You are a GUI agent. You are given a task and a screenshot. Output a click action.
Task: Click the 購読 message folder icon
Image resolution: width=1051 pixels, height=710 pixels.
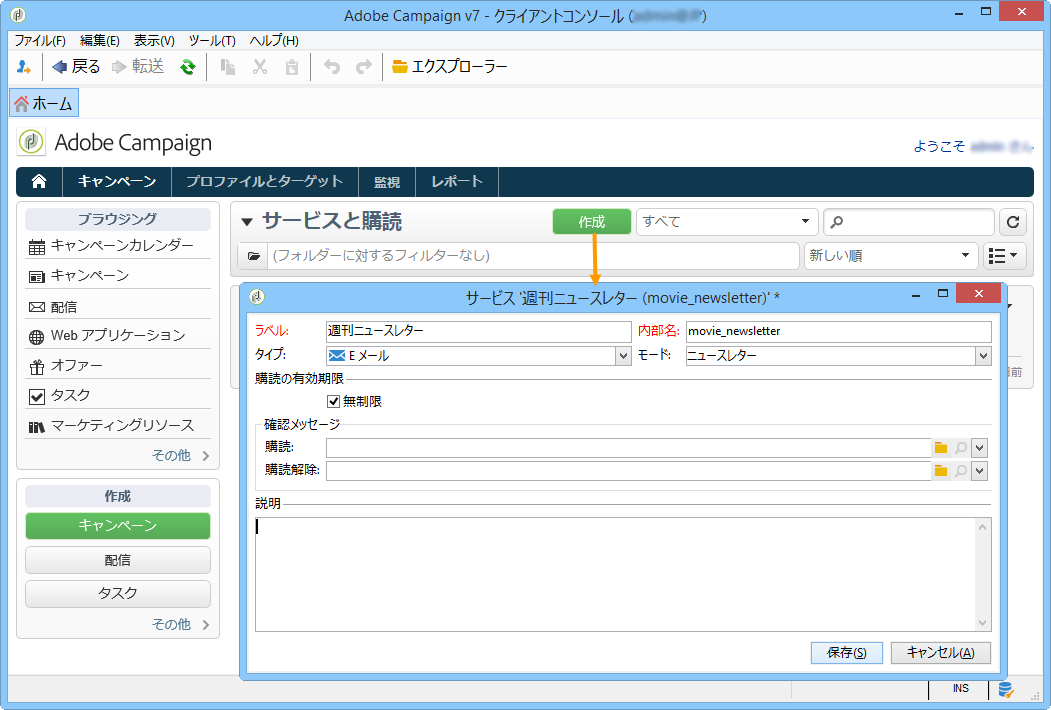pyautogui.click(x=941, y=448)
